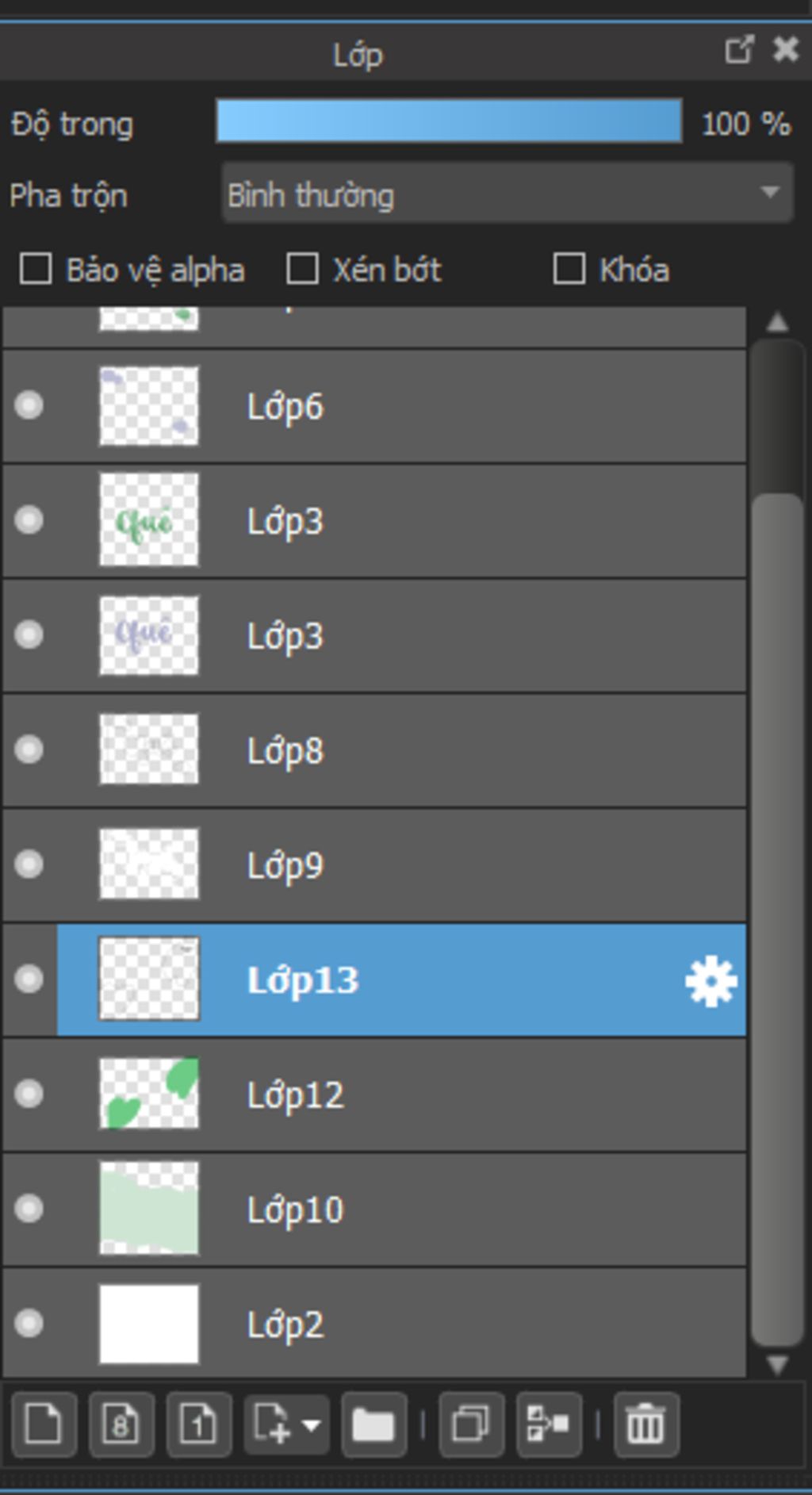Add a new 8-bit layer
Viewport: 812px width, 1495px height.
tap(121, 1425)
